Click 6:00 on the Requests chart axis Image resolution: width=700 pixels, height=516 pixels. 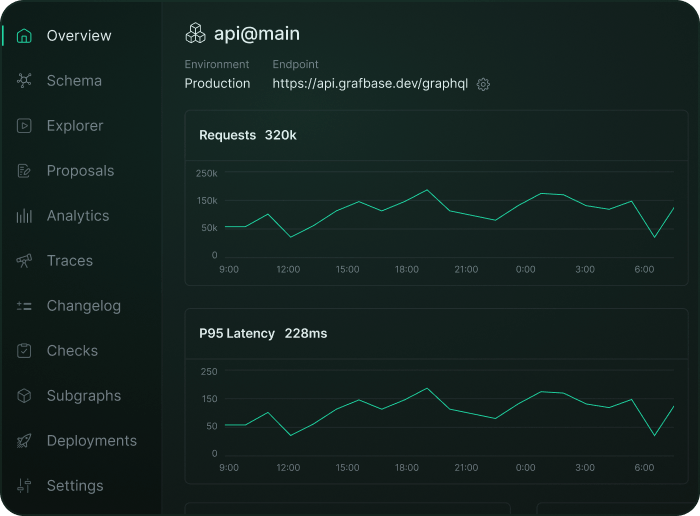644,270
